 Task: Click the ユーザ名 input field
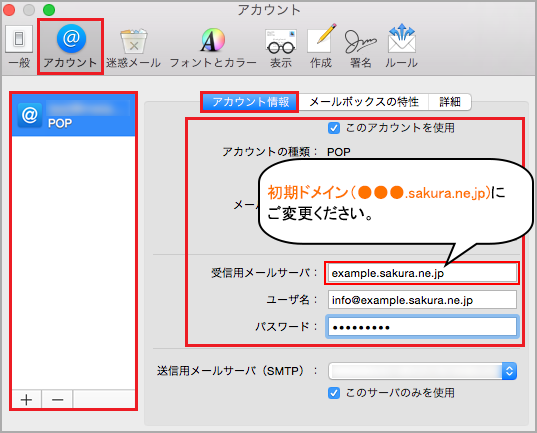pyautogui.click(x=422, y=300)
